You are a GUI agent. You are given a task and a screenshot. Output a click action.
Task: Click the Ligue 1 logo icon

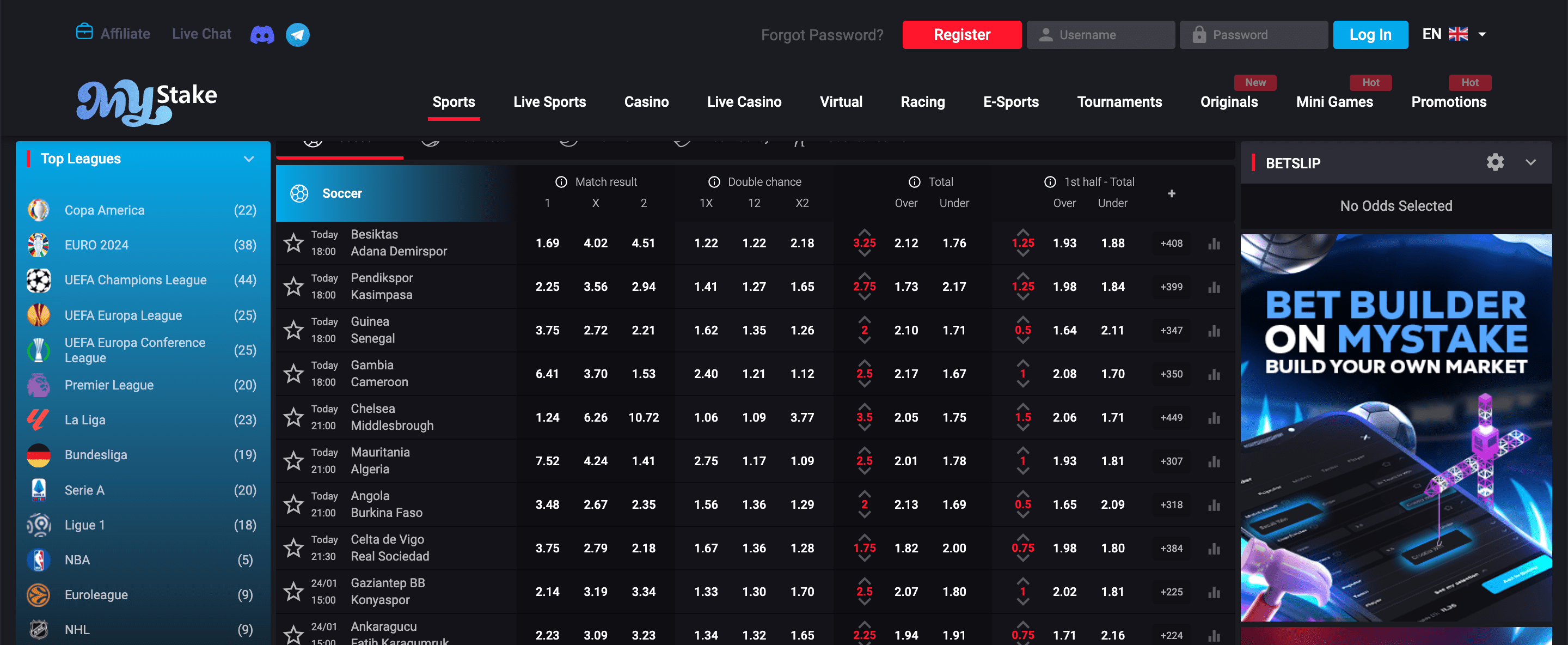(39, 525)
